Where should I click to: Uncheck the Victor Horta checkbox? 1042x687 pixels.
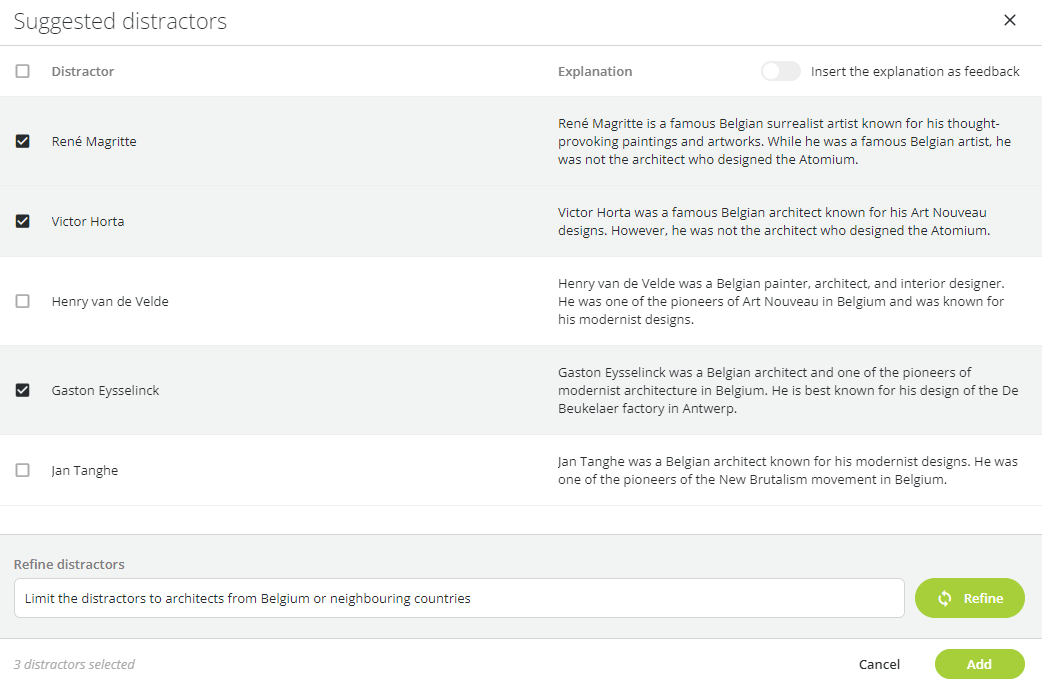tap(23, 221)
